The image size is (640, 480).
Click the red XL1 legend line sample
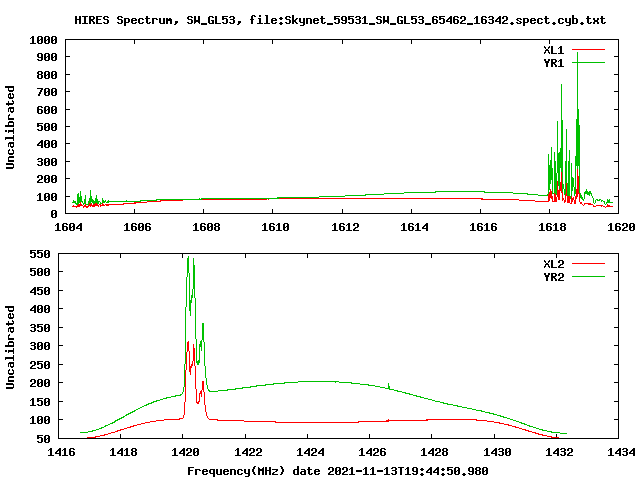[x=588, y=50]
